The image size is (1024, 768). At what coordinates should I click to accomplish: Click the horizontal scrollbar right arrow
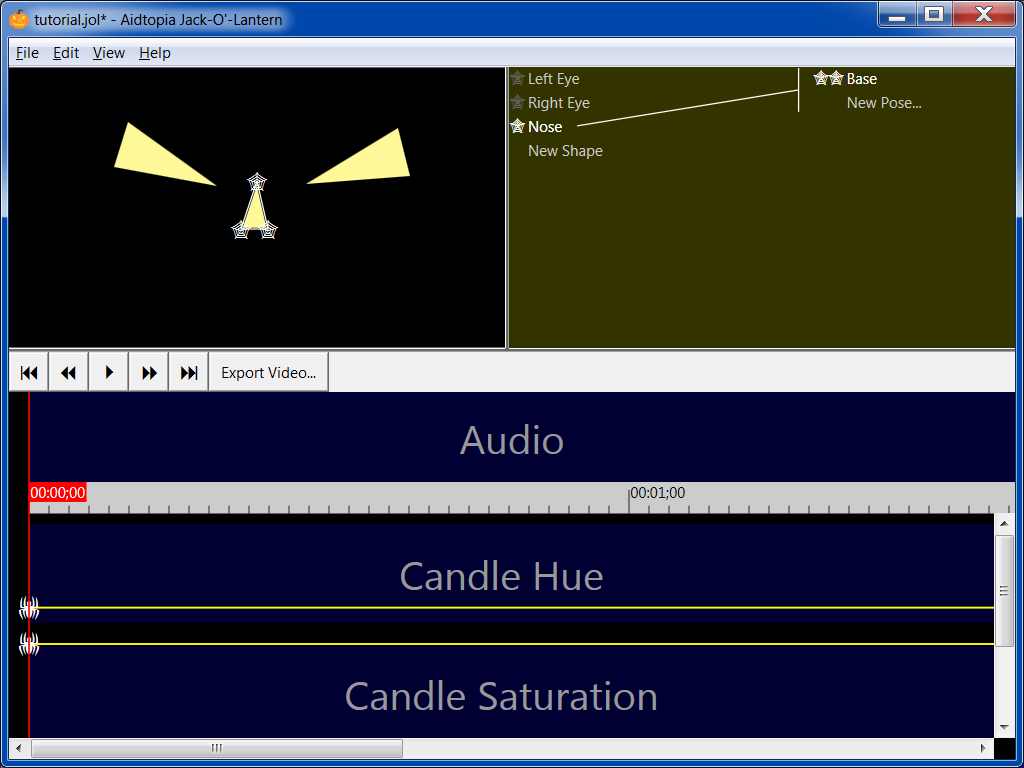click(984, 748)
